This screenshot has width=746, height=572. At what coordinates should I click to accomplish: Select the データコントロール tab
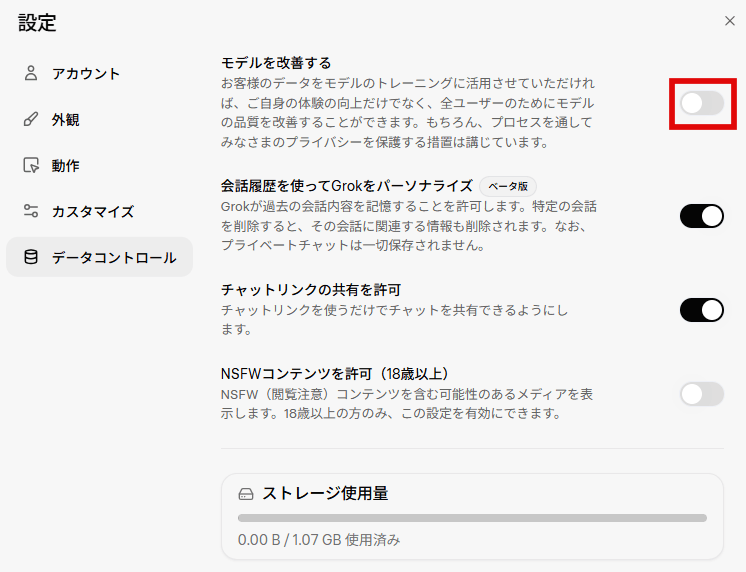click(114, 258)
